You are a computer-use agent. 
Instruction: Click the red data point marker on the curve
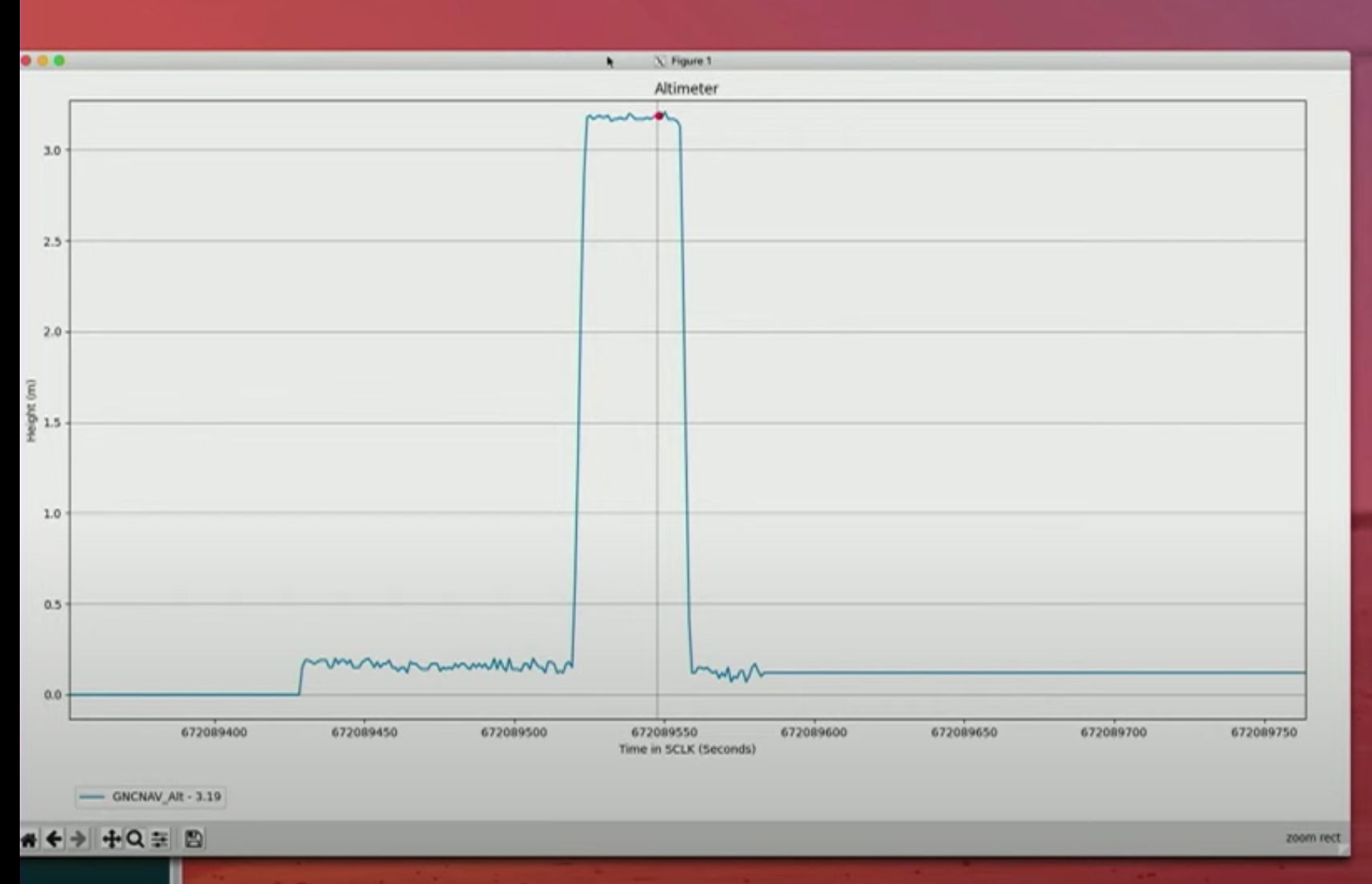click(659, 116)
